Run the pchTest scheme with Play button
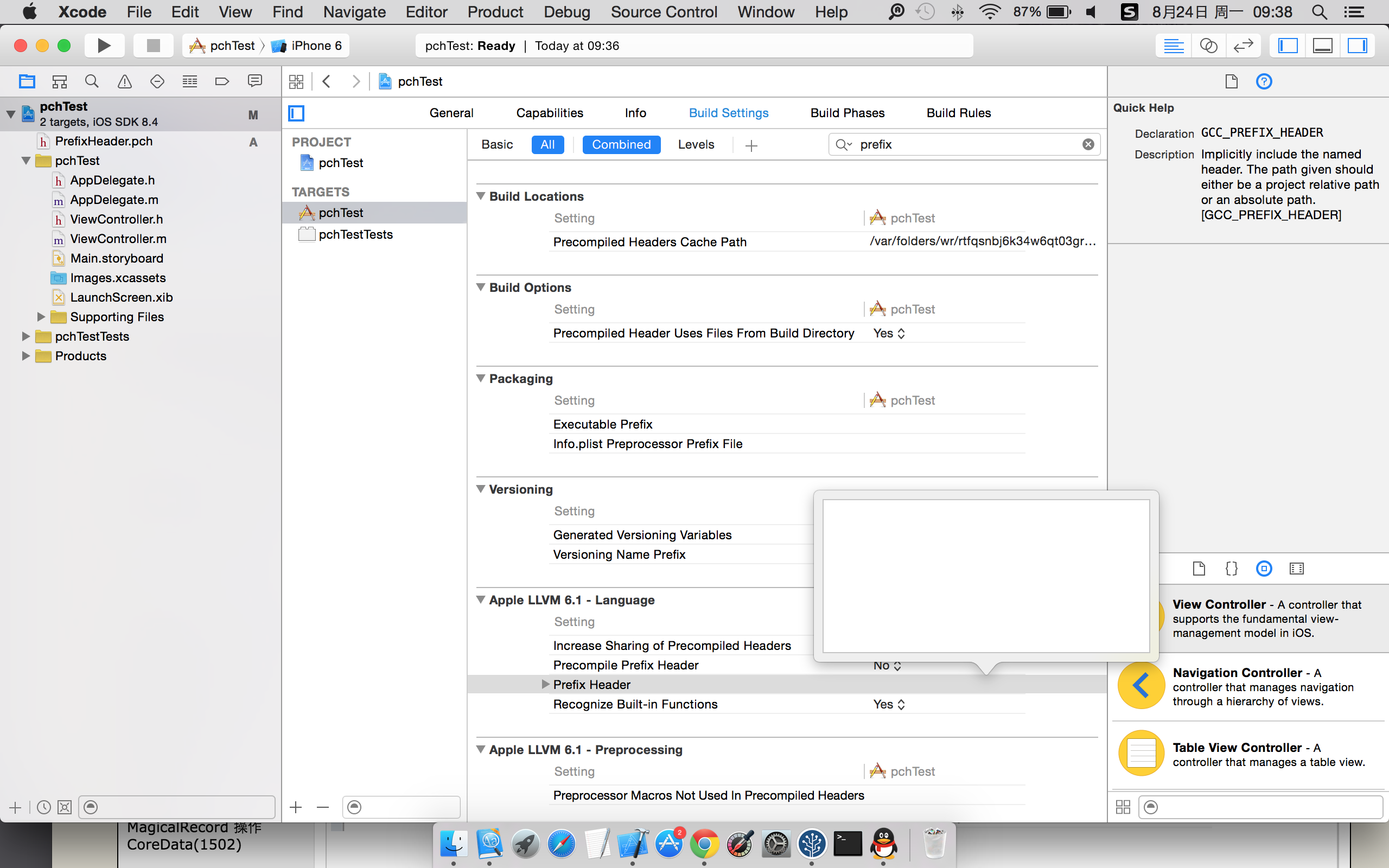Image resolution: width=1389 pixels, height=868 pixels. pos(104,46)
